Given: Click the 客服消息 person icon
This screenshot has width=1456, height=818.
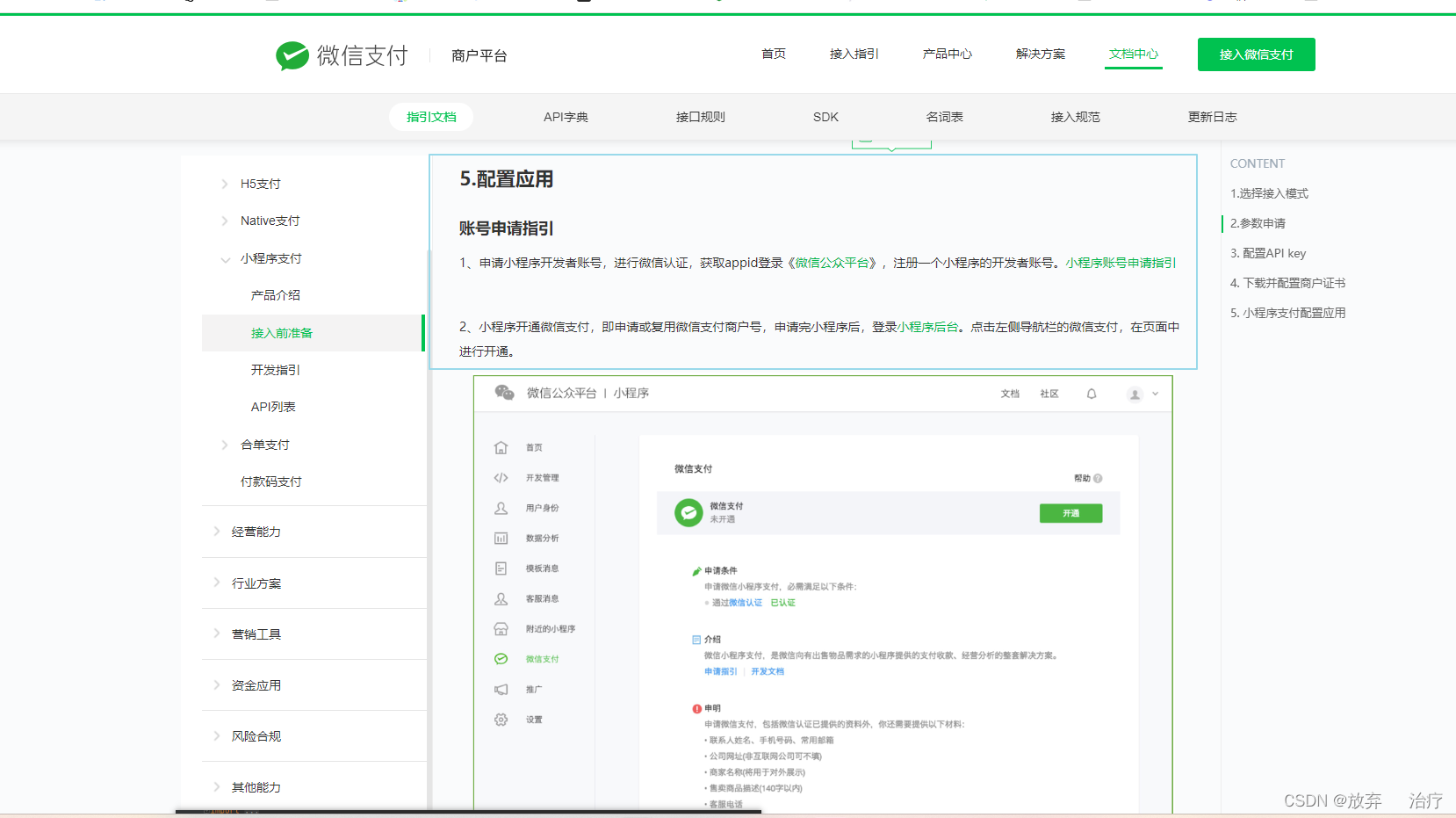Looking at the screenshot, I should tap(501, 598).
